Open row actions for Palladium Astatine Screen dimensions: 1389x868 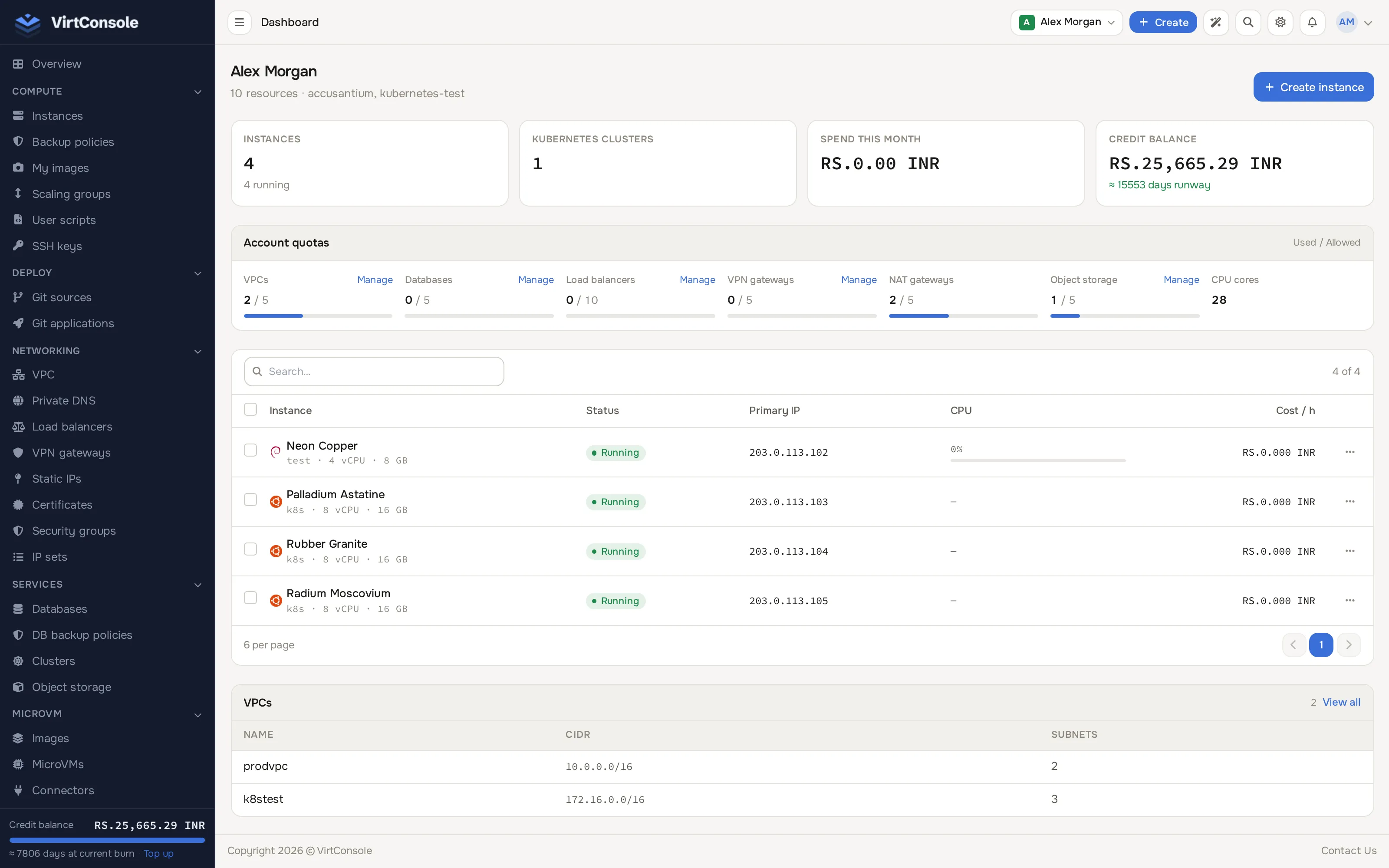pos(1350,501)
